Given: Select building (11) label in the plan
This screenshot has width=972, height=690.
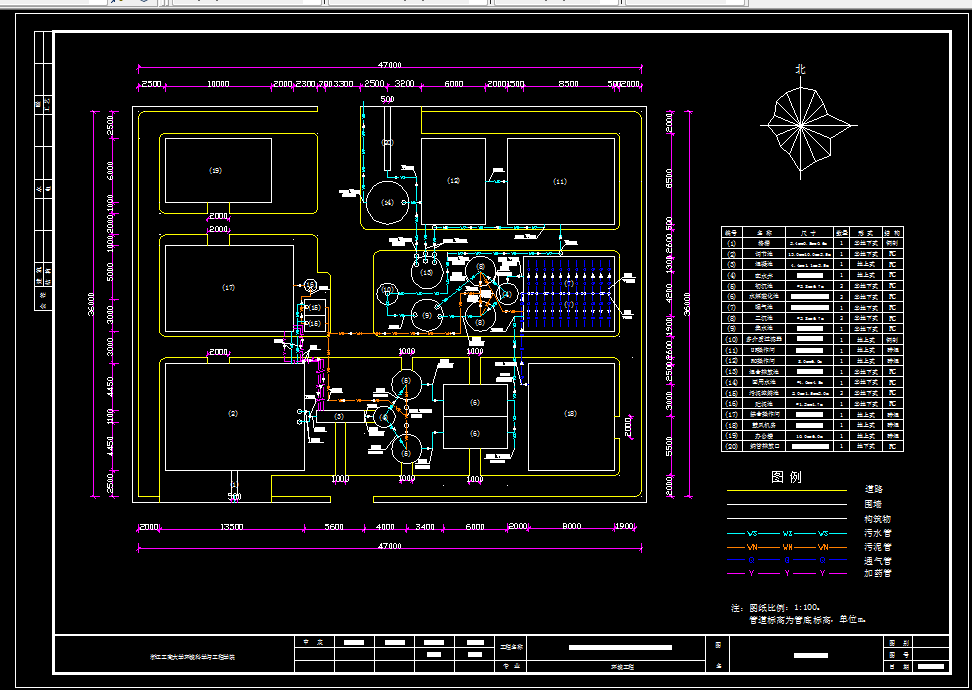Looking at the screenshot, I should point(560,181).
